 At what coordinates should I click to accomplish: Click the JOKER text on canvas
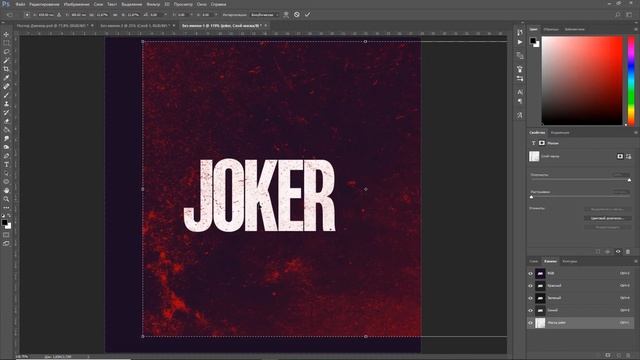coord(260,196)
